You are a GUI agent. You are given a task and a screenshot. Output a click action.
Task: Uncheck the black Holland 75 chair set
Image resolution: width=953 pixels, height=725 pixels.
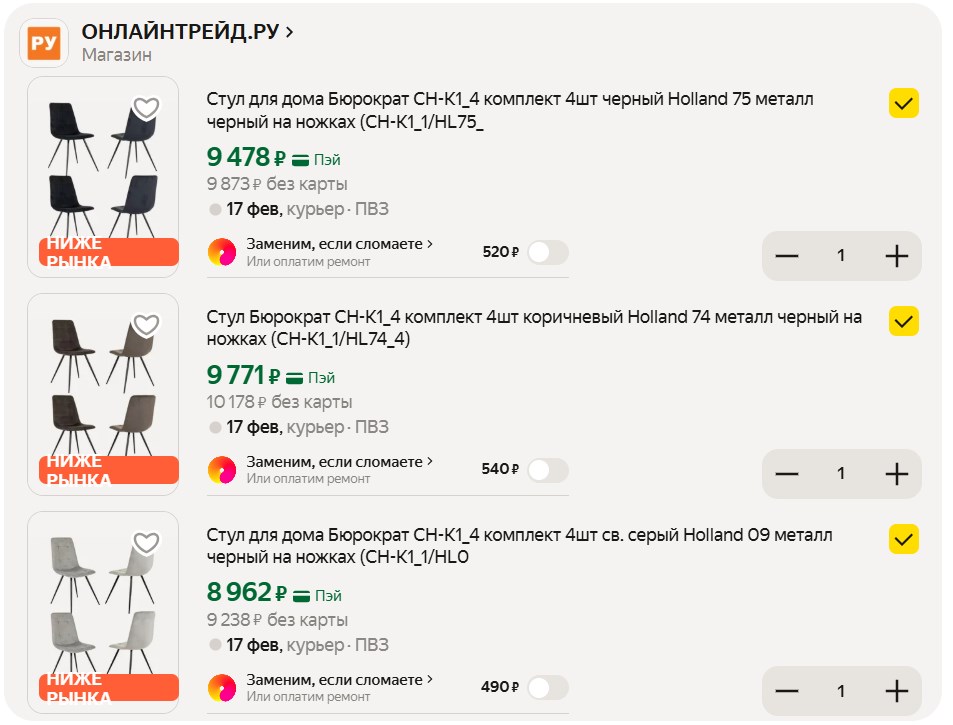[904, 104]
